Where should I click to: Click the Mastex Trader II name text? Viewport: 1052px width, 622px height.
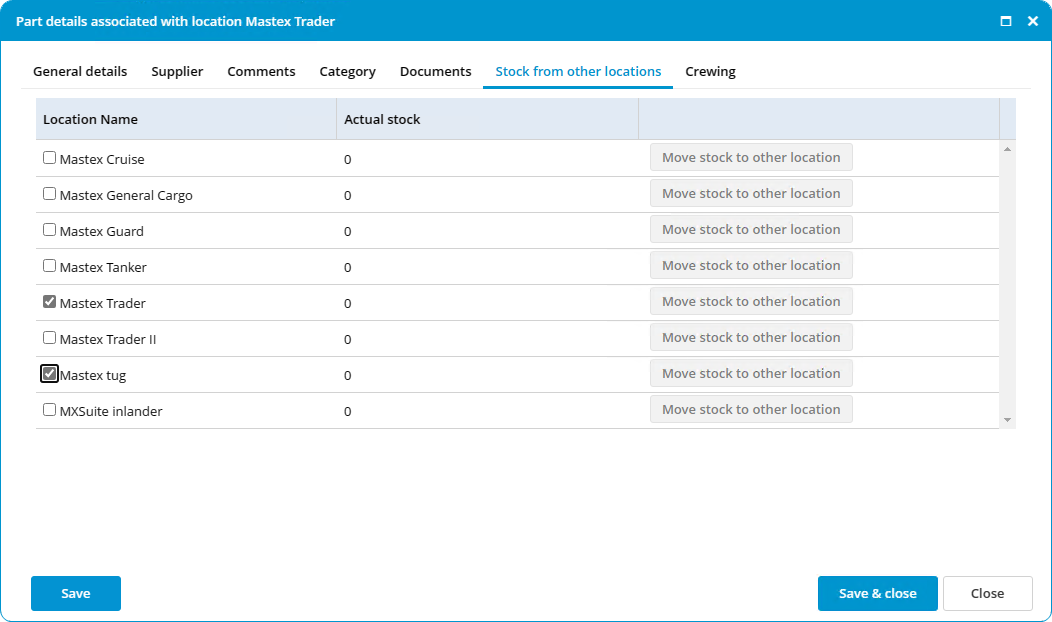[x=108, y=340]
